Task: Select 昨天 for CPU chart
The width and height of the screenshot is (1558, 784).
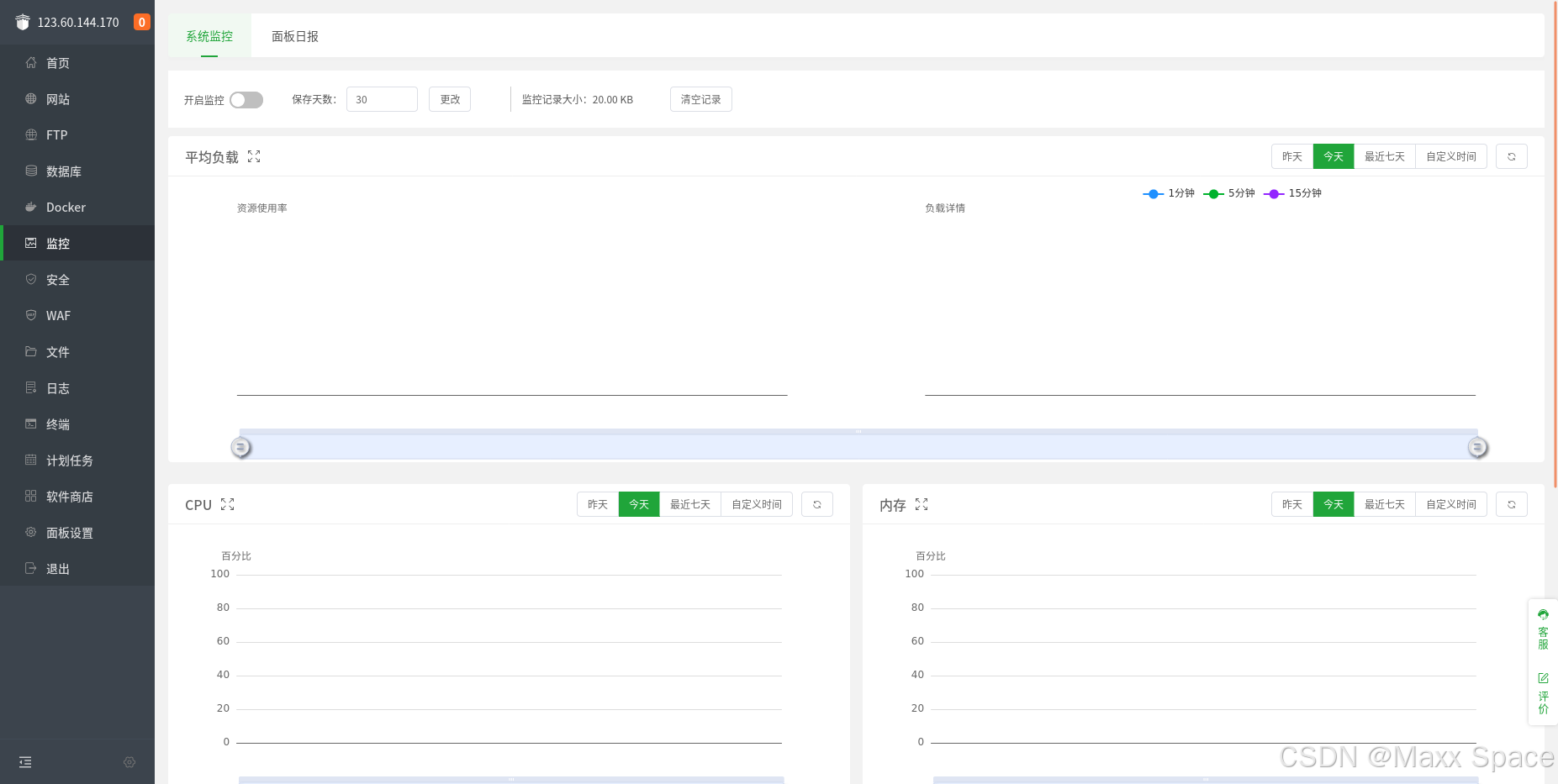Action: (x=598, y=504)
